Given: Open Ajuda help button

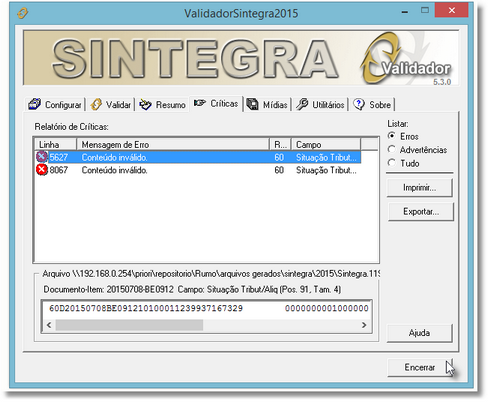Looking at the screenshot, I should click(x=419, y=333).
